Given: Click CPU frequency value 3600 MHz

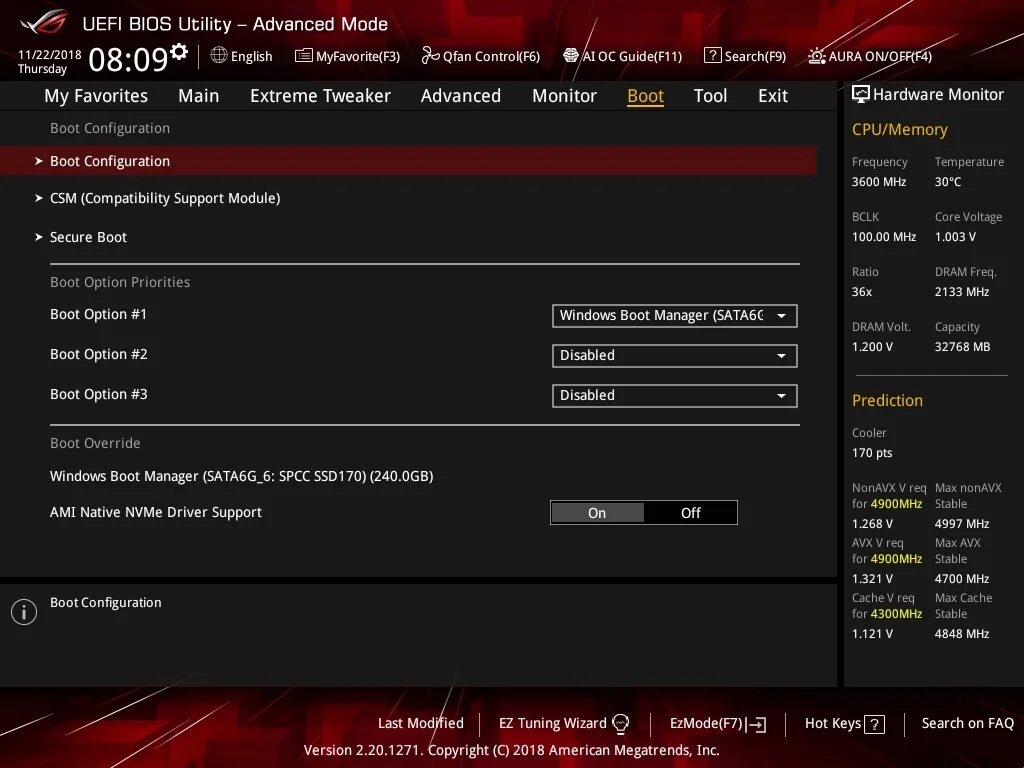Looking at the screenshot, I should (878, 182).
